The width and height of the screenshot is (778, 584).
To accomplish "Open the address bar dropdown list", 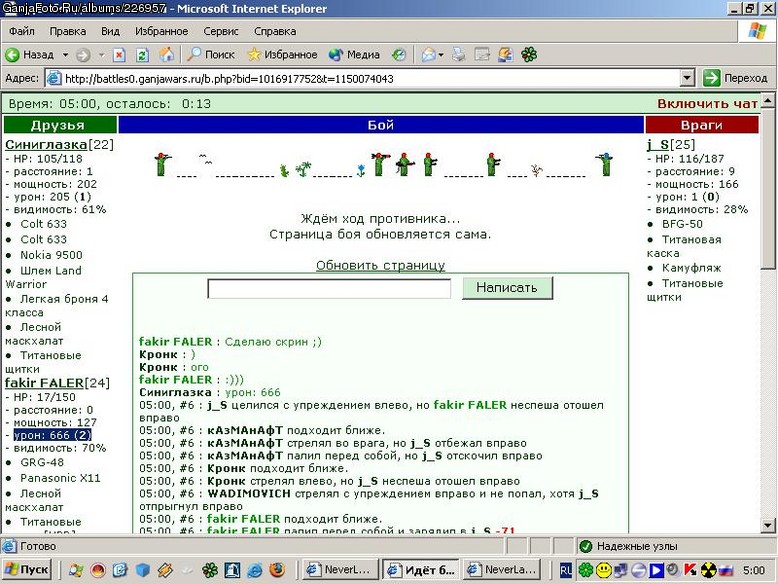I will pyautogui.click(x=687, y=78).
